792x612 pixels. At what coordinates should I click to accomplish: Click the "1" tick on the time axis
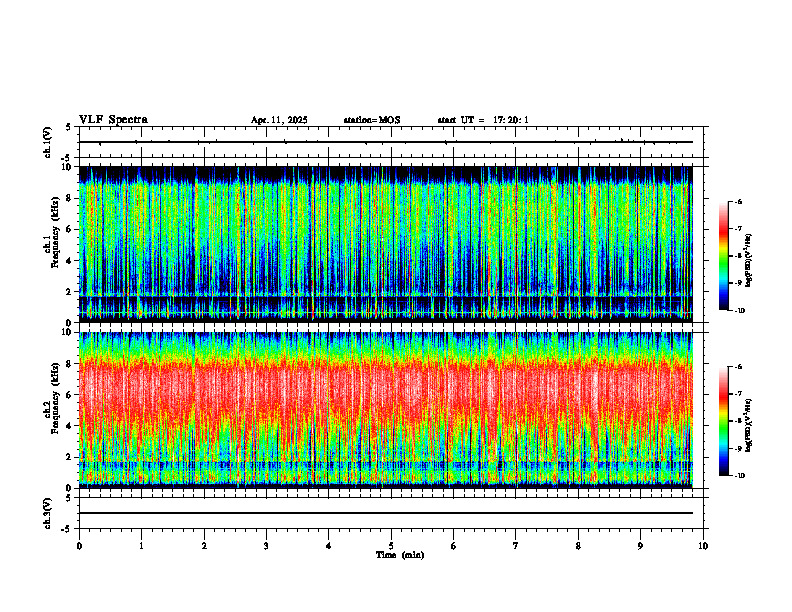click(x=141, y=546)
